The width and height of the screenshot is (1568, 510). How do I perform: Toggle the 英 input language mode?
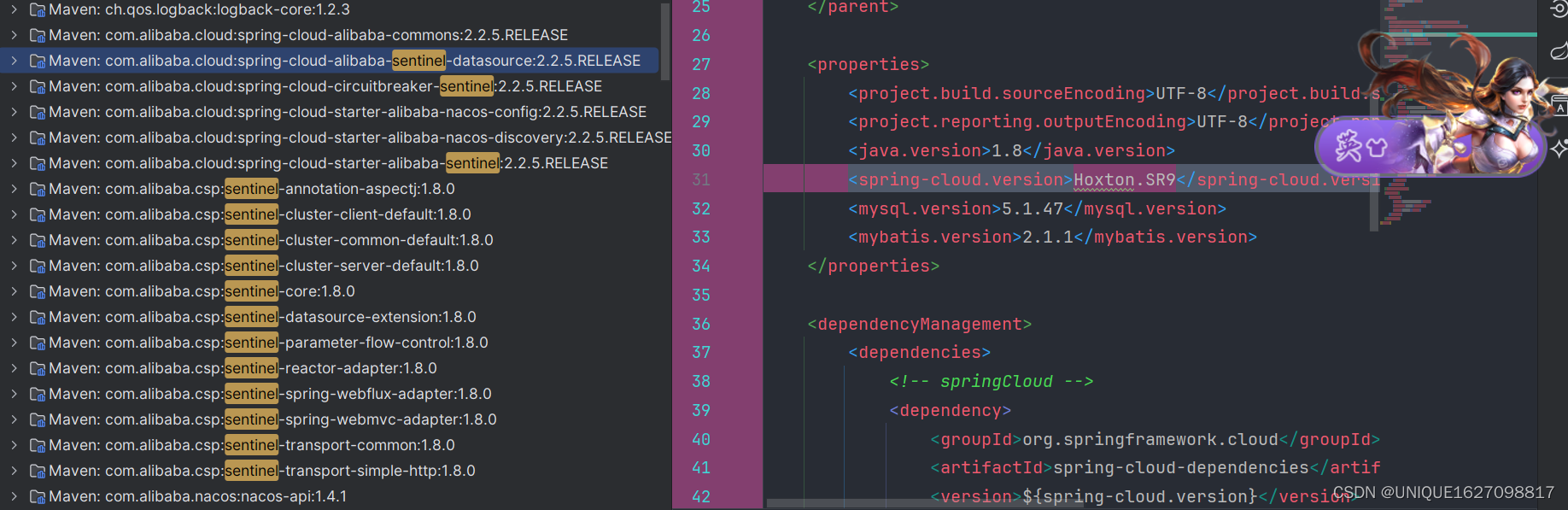point(1349,147)
